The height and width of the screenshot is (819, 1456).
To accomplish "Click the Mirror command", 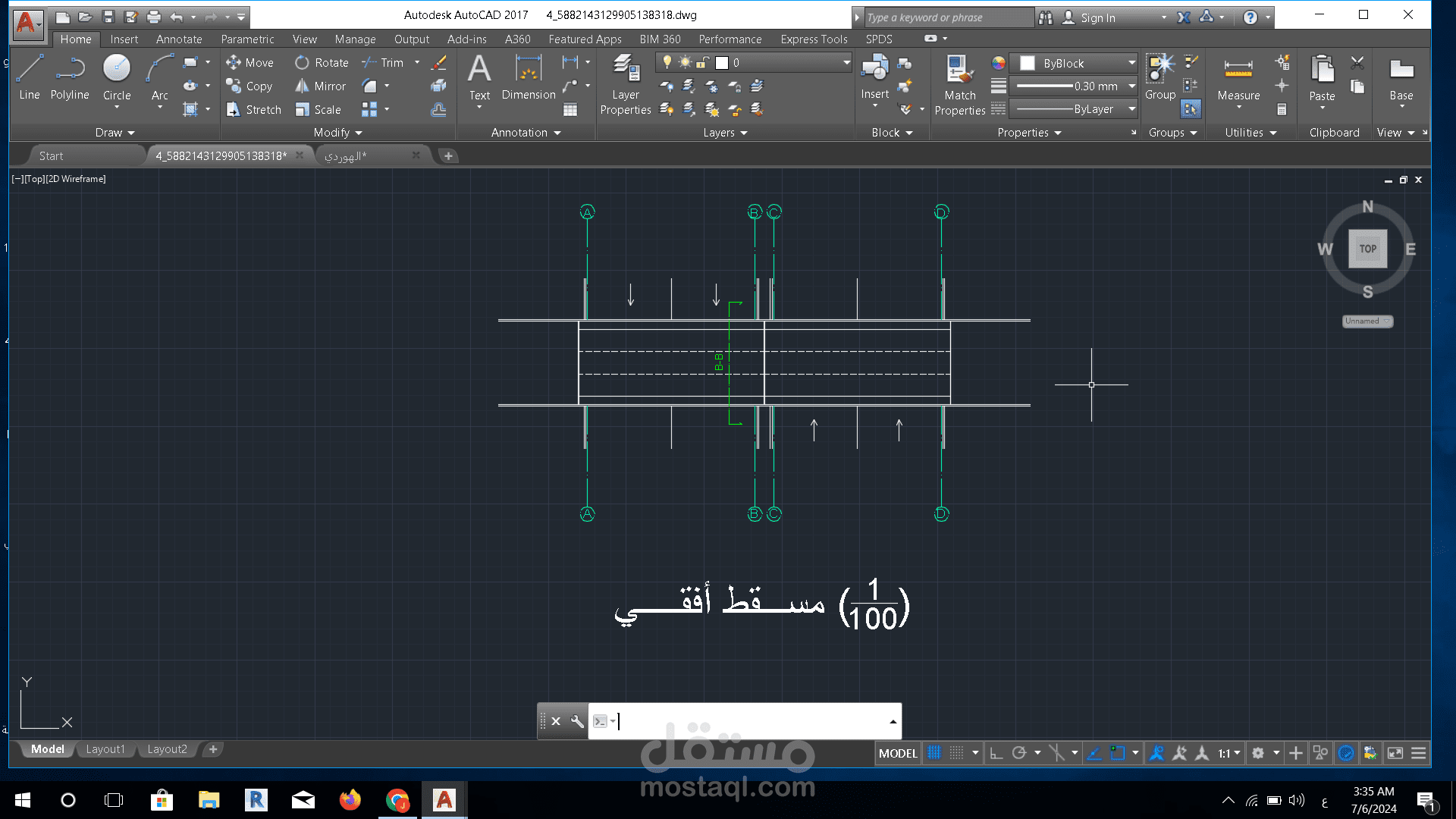I will coord(320,86).
